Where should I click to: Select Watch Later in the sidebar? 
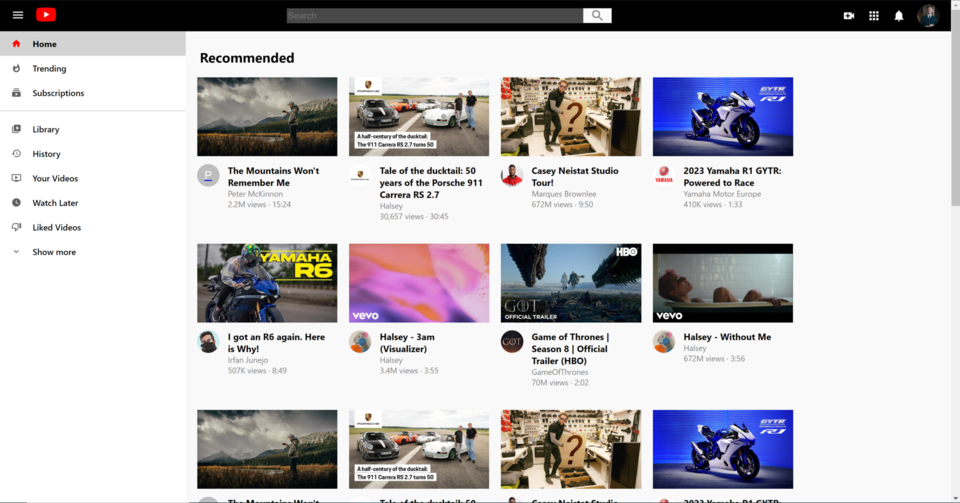pyautogui.click(x=55, y=203)
